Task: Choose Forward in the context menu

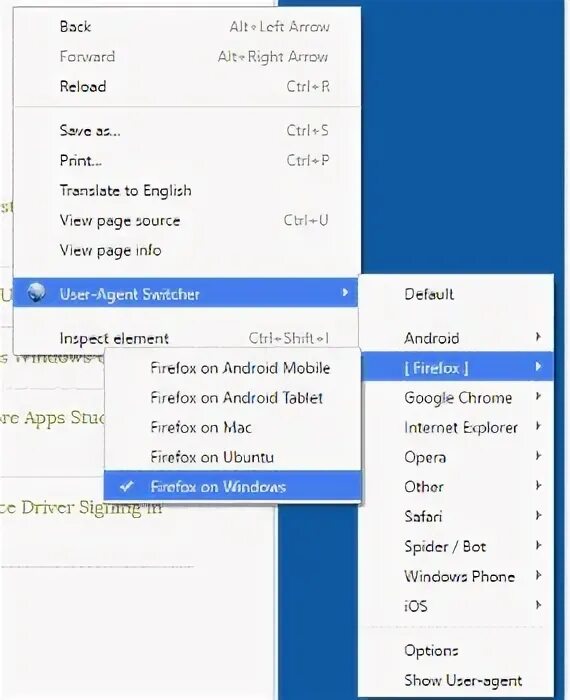Action: [x=187, y=57]
